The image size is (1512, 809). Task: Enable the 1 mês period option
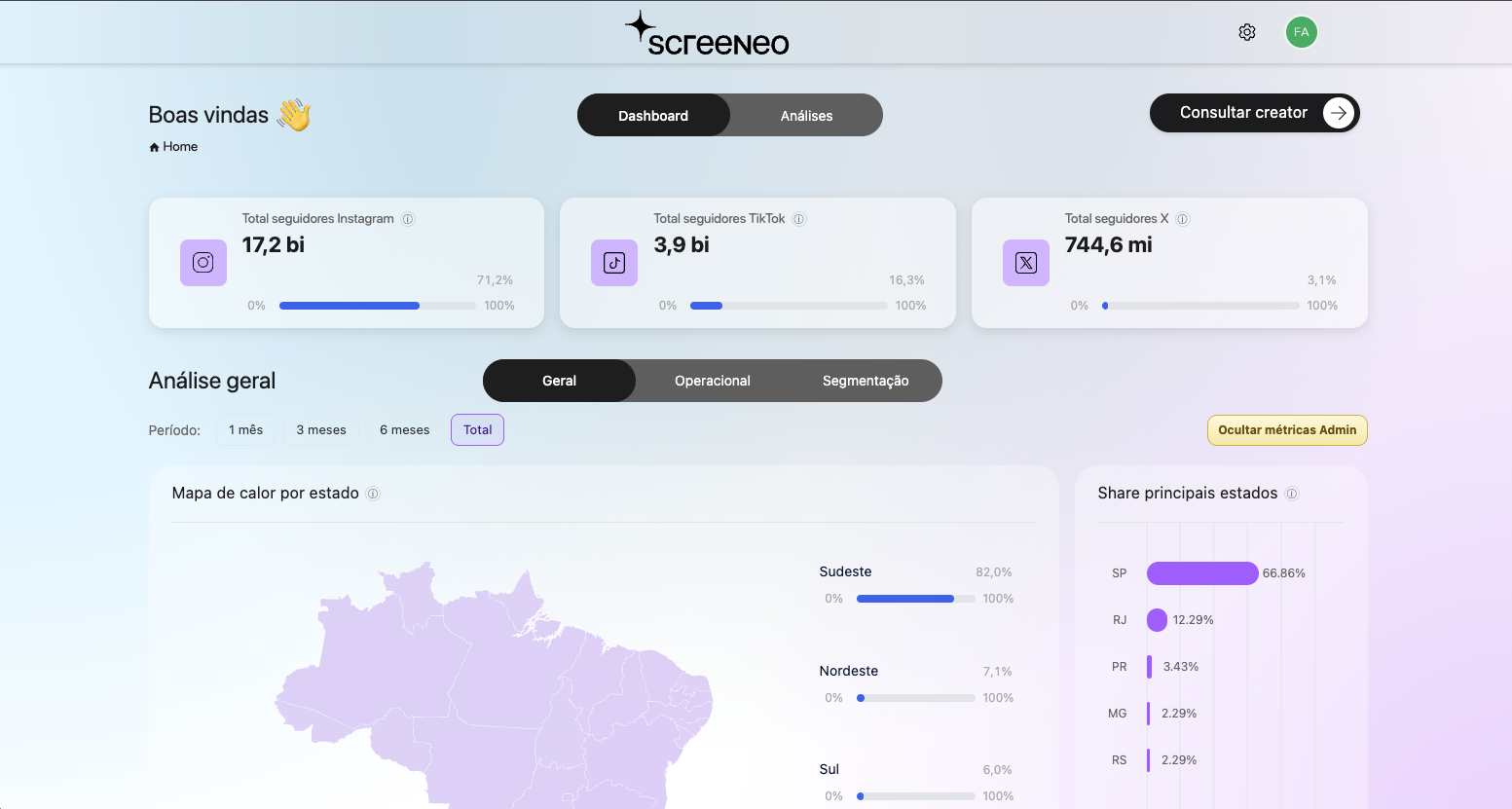(245, 429)
